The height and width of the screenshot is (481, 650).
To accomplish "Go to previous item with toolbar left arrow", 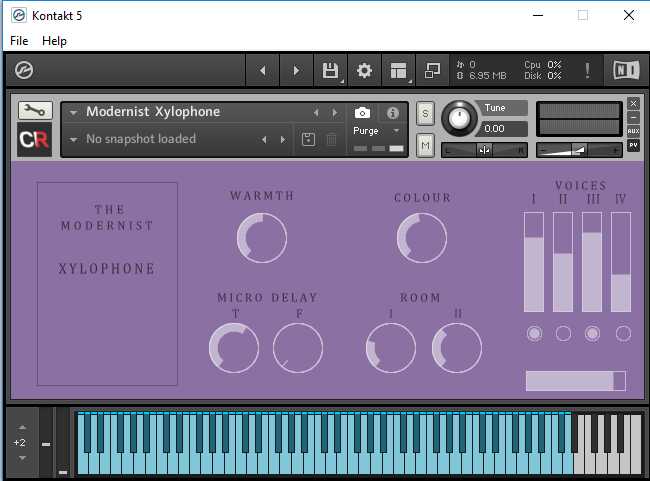I will 262,70.
